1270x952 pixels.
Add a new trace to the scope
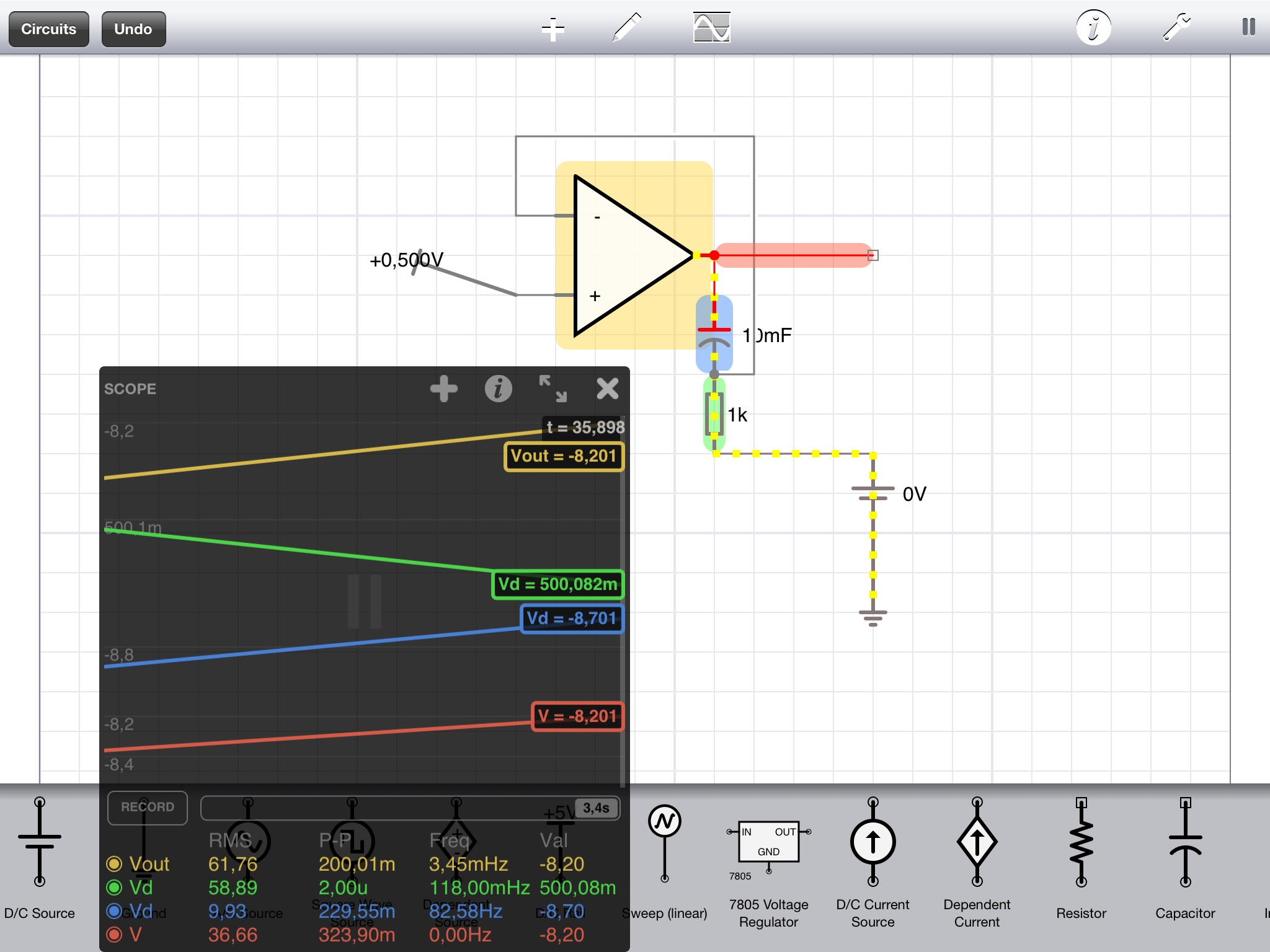[444, 389]
